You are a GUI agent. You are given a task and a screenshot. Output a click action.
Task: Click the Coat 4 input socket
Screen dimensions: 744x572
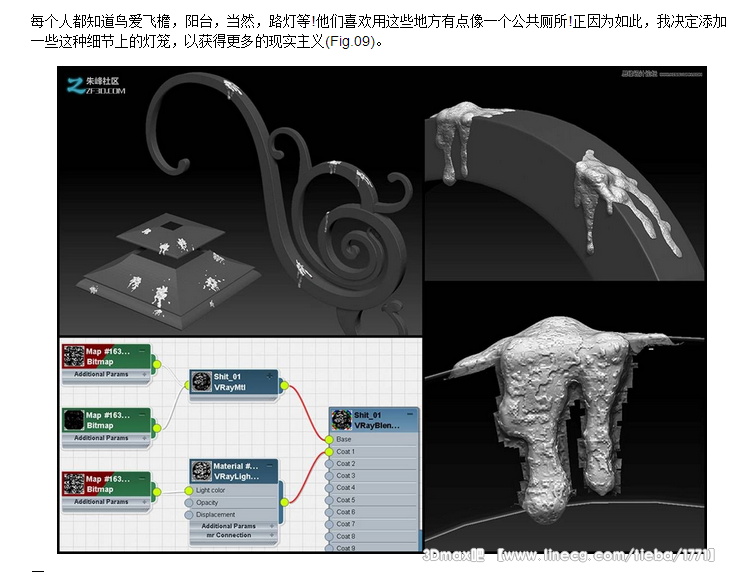coord(329,488)
